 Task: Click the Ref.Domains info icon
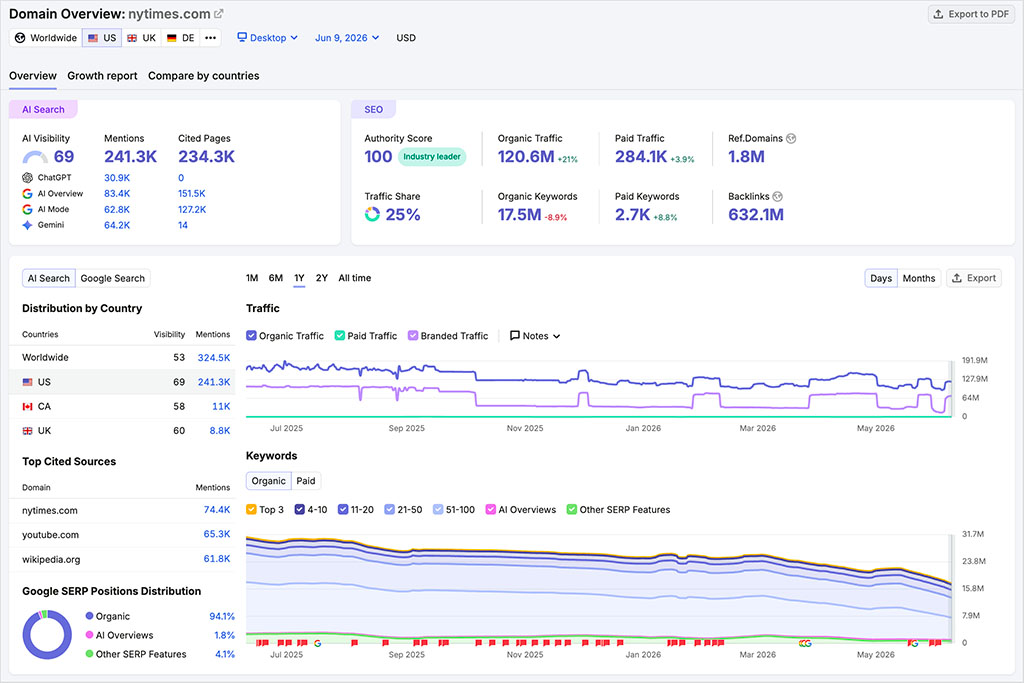tap(791, 138)
